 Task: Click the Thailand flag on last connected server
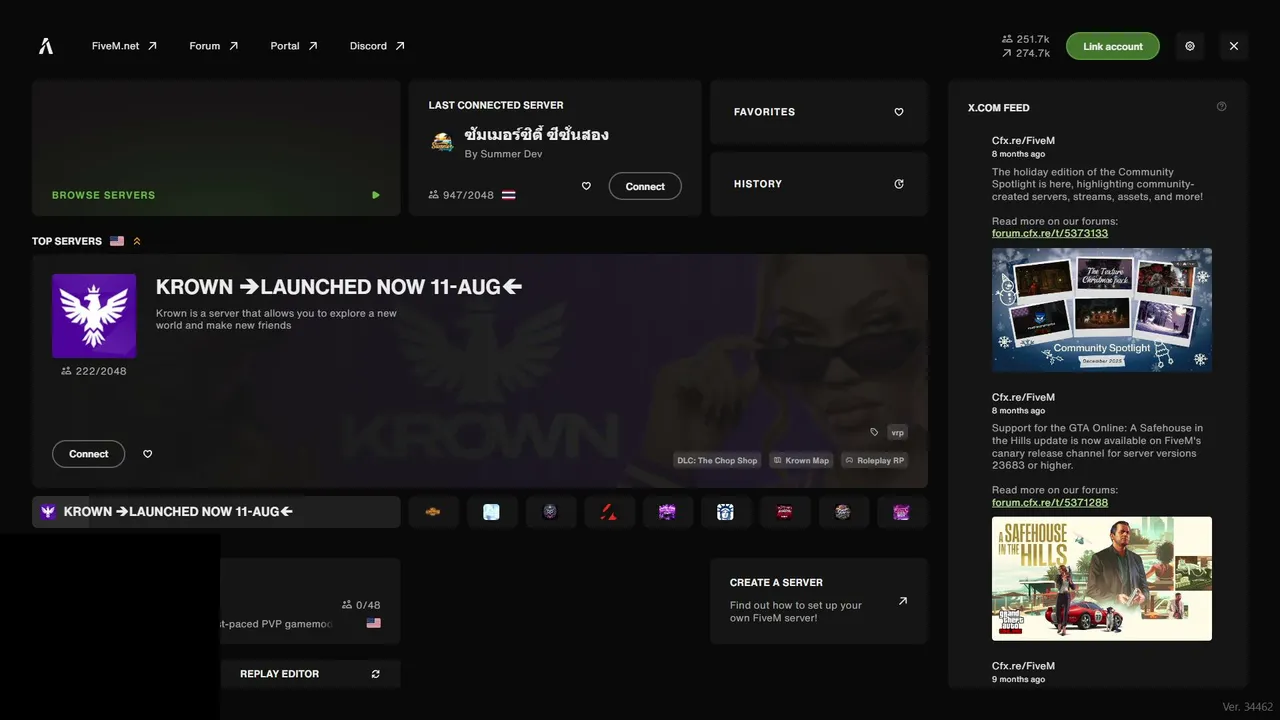coord(509,195)
